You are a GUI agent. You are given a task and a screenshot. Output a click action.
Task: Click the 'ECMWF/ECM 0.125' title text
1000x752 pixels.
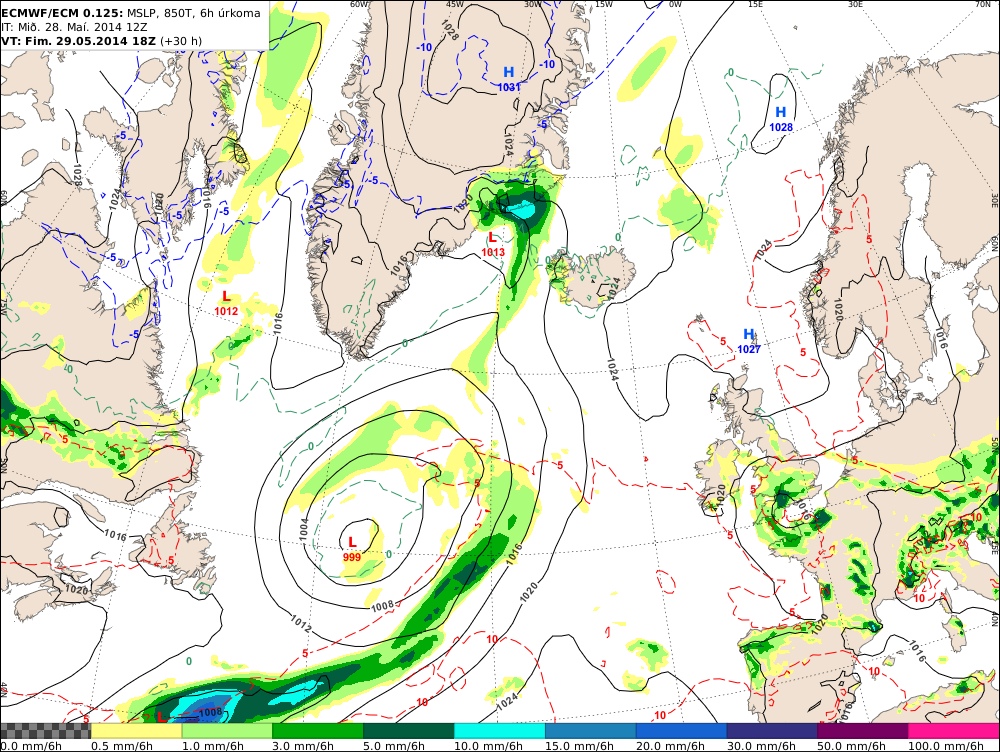point(62,13)
